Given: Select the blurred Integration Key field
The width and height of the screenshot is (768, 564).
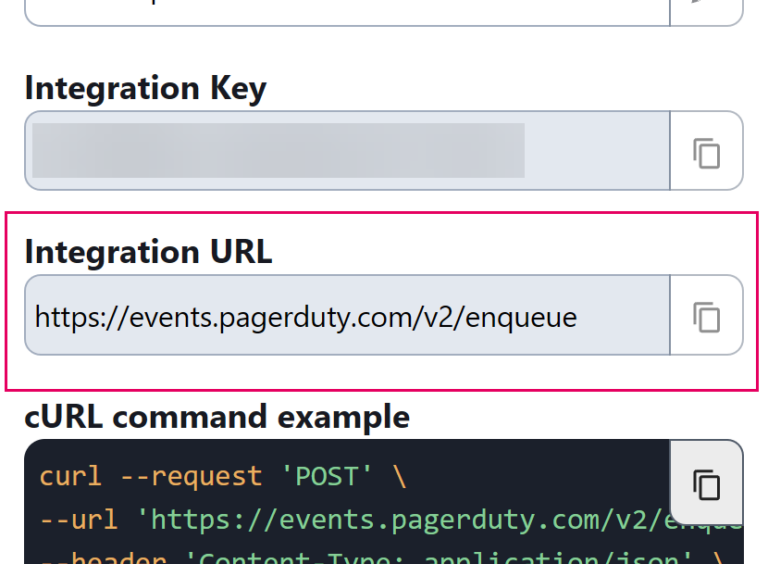Looking at the screenshot, I should [x=347, y=151].
